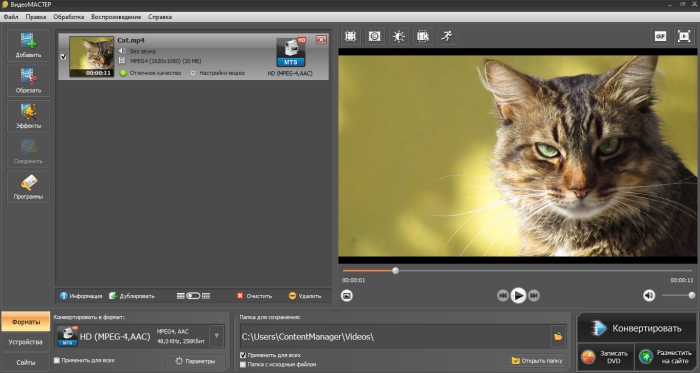Open the Обработка menu
The image size is (700, 373).
coord(69,17)
